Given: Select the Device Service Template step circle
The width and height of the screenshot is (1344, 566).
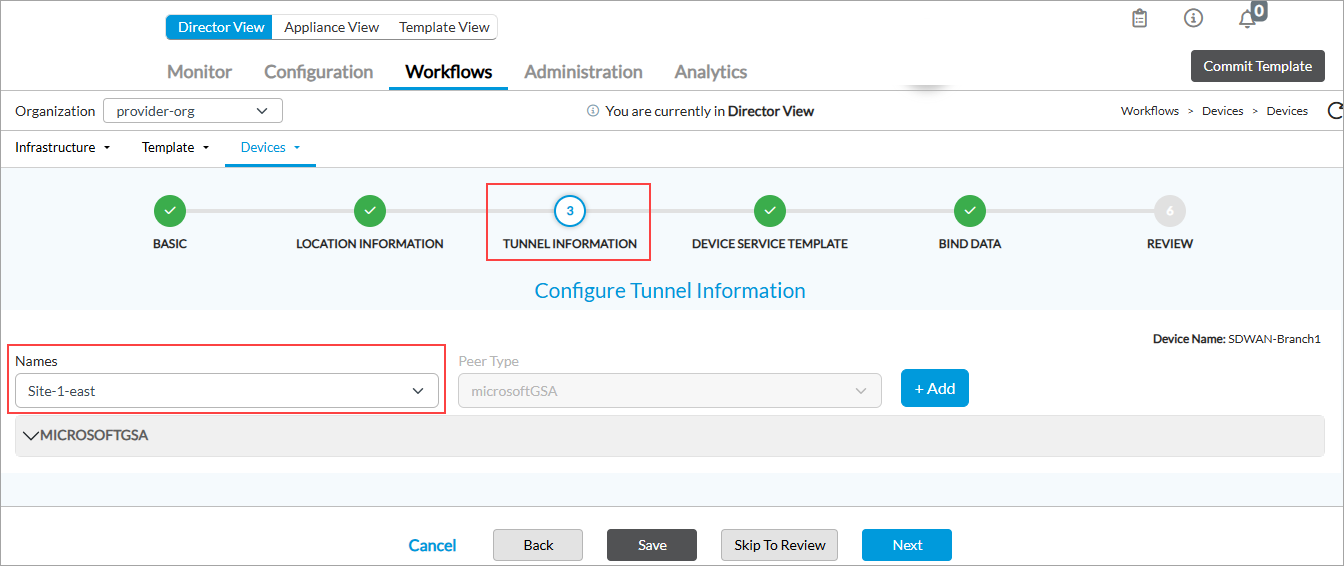Looking at the screenshot, I should 770,211.
